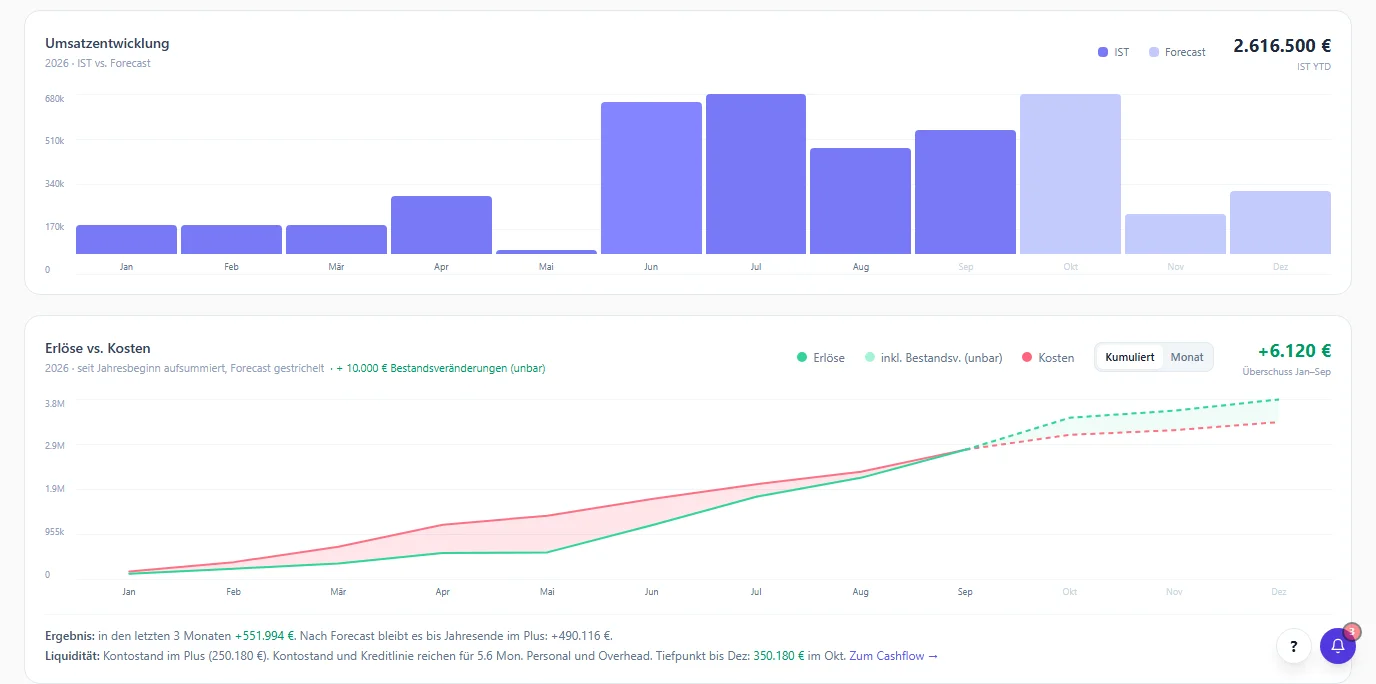Click the Dez forecast bar in Umsatzentwicklung

click(1280, 222)
